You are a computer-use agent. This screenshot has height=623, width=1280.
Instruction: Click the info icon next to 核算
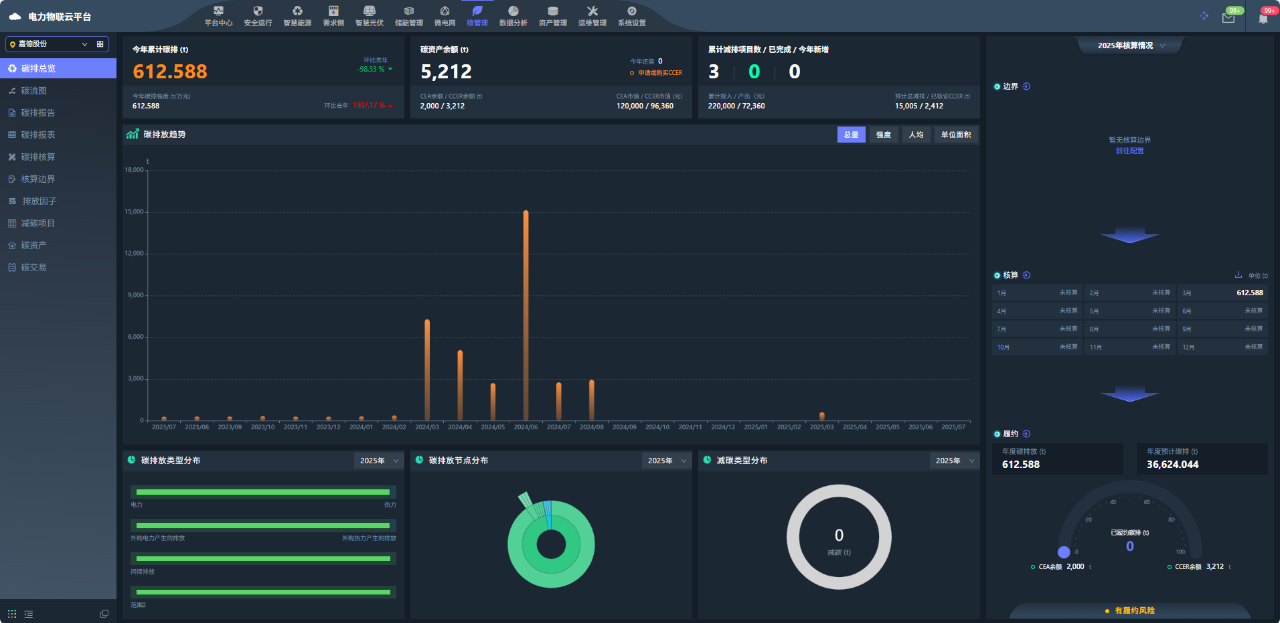pyautogui.click(x=1027, y=275)
